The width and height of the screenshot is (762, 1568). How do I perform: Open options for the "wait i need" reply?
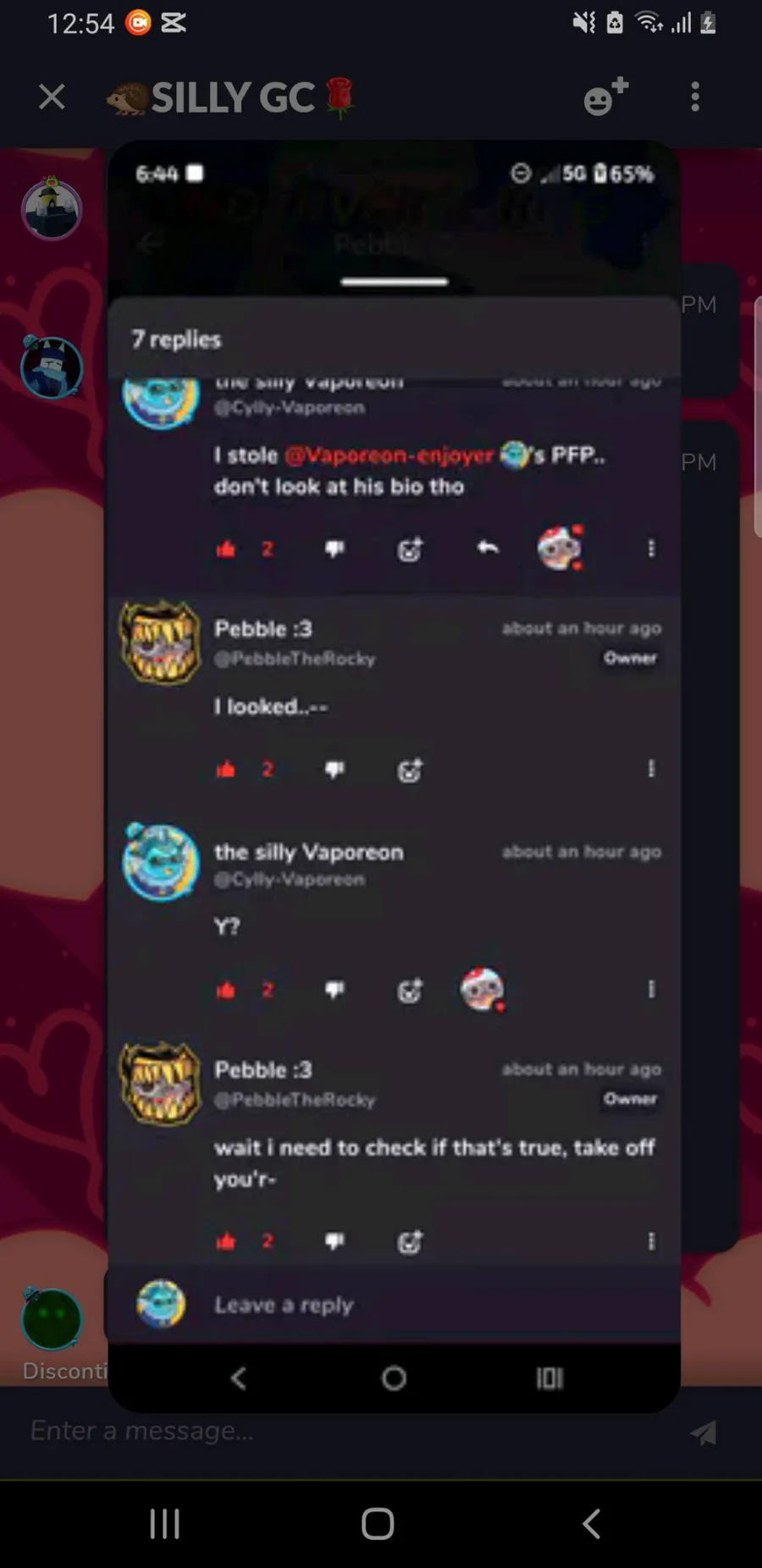(651, 1240)
